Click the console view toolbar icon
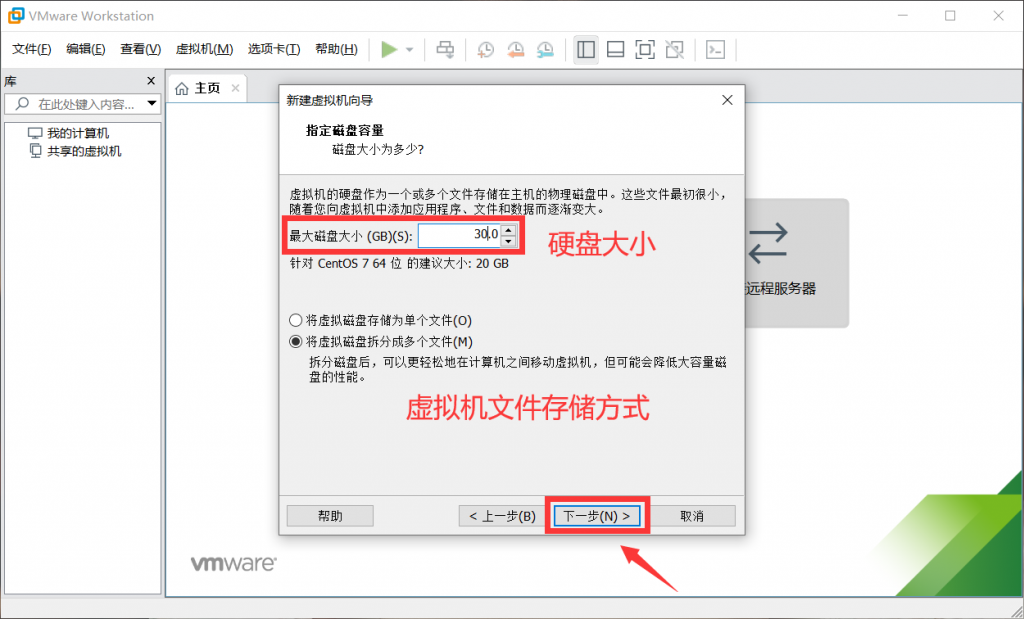 pyautogui.click(x=716, y=50)
